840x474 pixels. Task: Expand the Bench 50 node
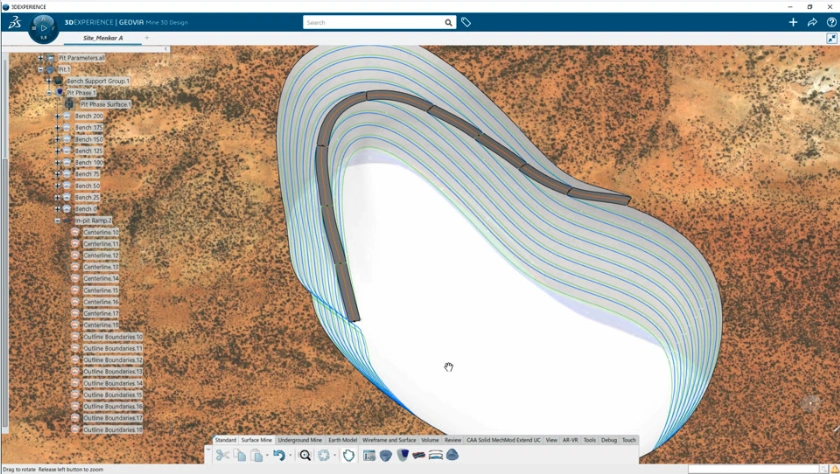point(57,186)
